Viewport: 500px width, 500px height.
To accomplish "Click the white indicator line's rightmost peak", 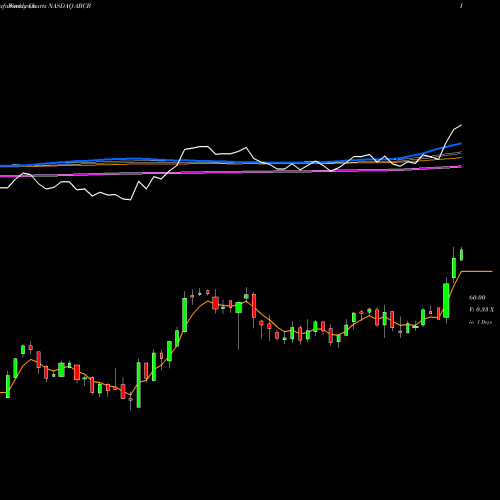I will [461, 125].
